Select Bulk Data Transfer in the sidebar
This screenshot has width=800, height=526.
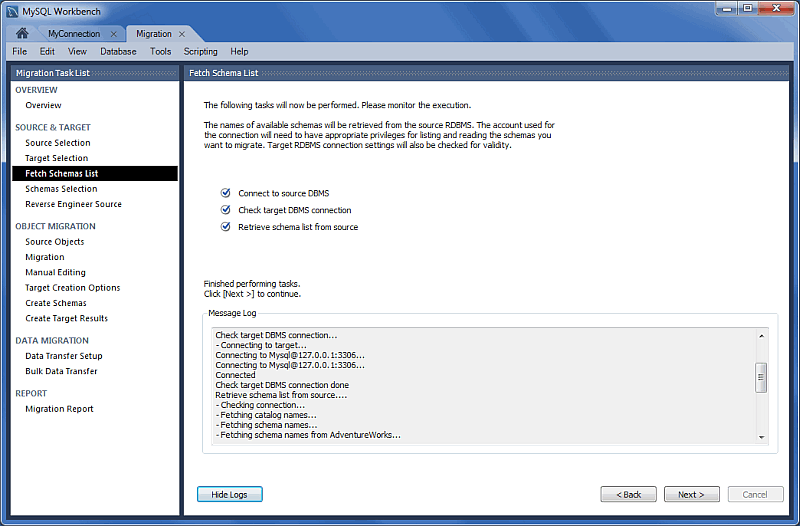pos(61,371)
